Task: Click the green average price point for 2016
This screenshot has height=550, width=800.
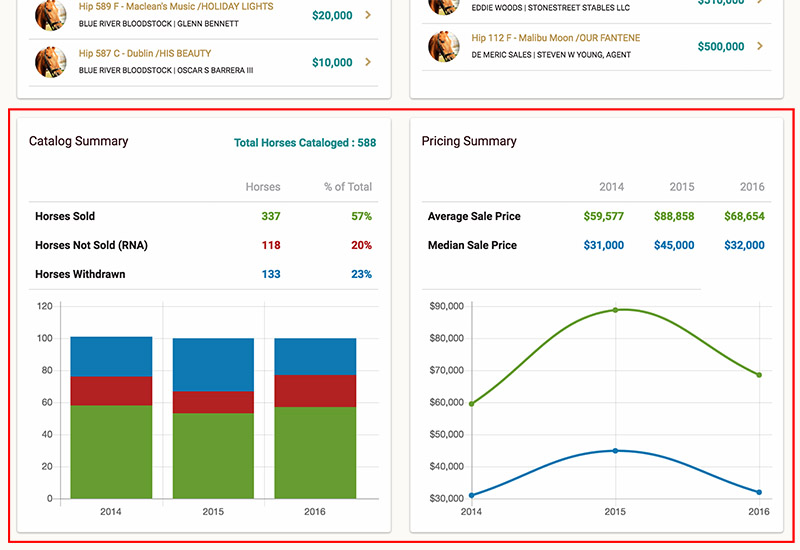Action: click(x=759, y=375)
